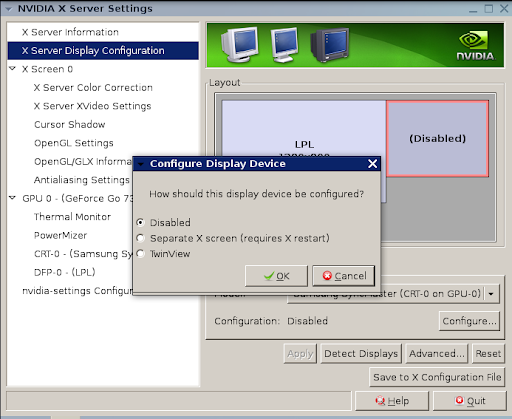Click 'How should this display device' prompt

(256, 194)
